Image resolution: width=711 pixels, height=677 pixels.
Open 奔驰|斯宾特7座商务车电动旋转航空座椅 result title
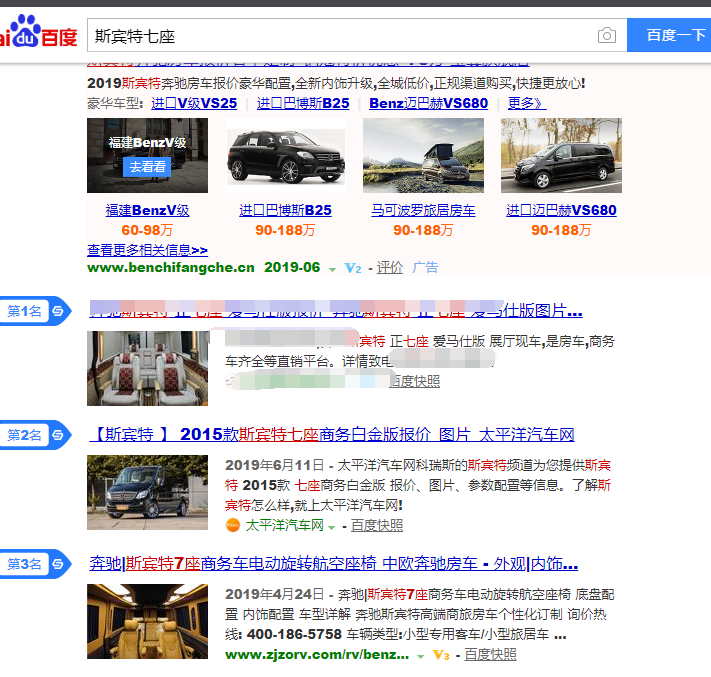334,564
